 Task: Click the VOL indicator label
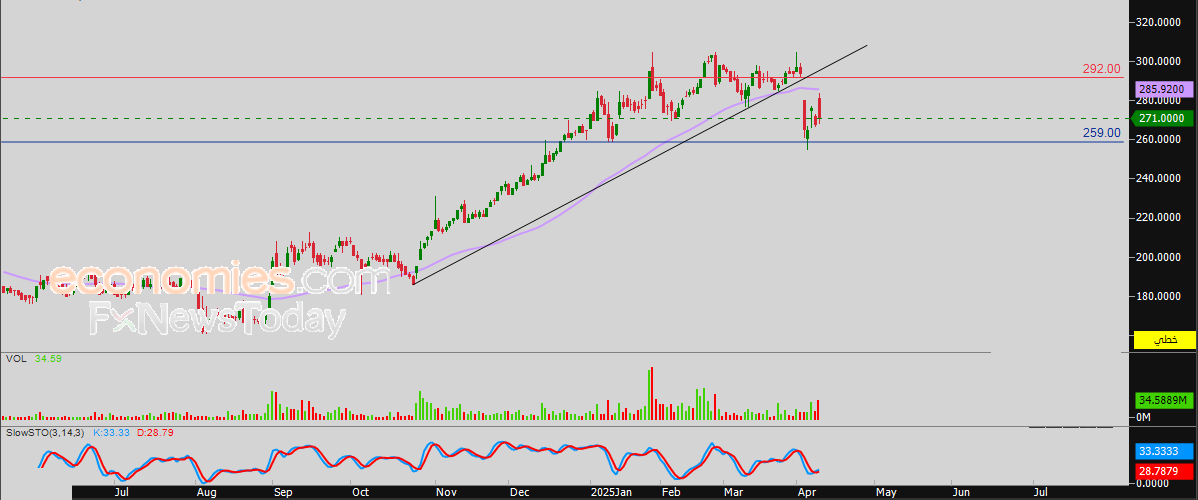(x=15, y=359)
